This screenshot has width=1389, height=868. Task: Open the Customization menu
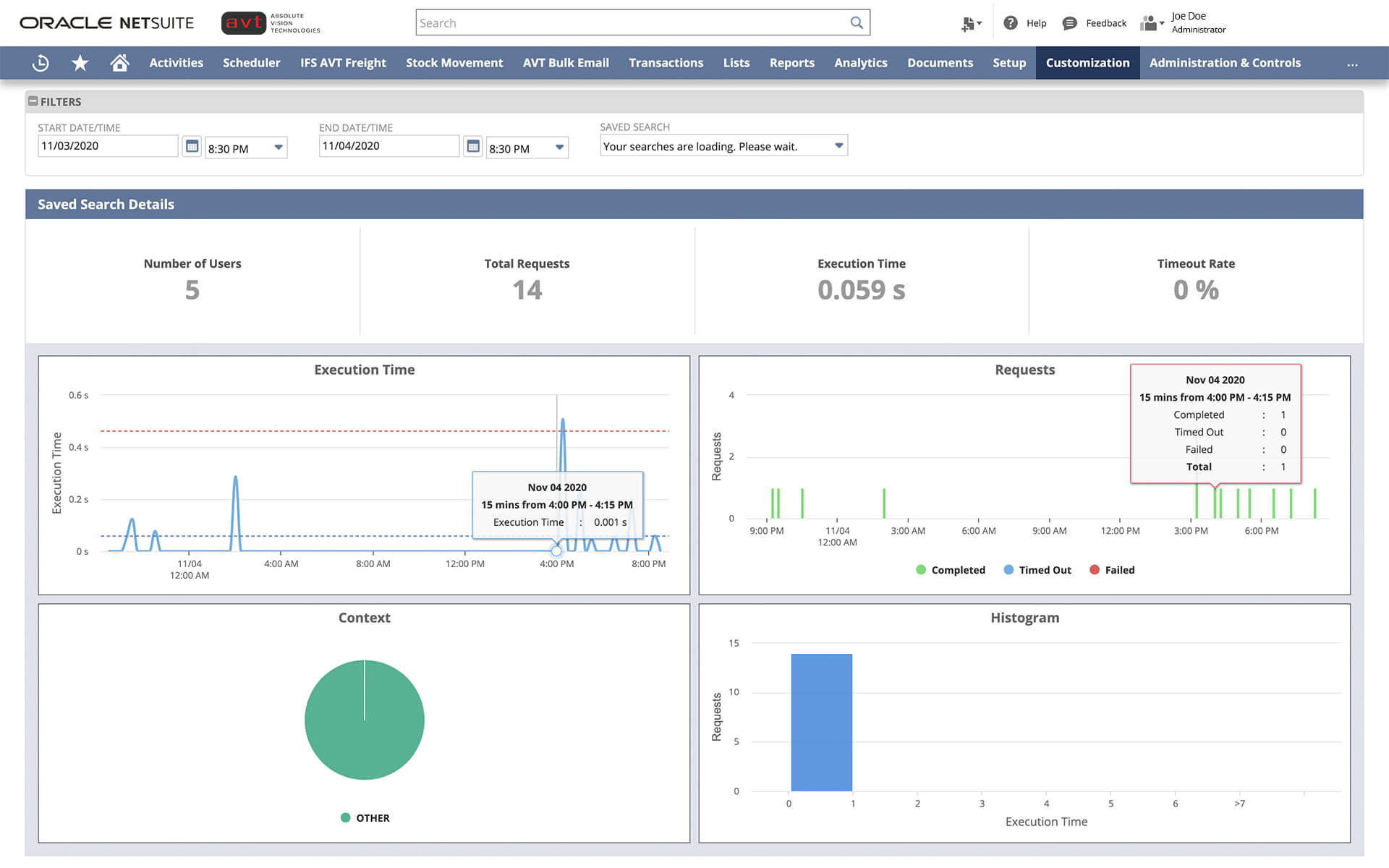(x=1087, y=63)
